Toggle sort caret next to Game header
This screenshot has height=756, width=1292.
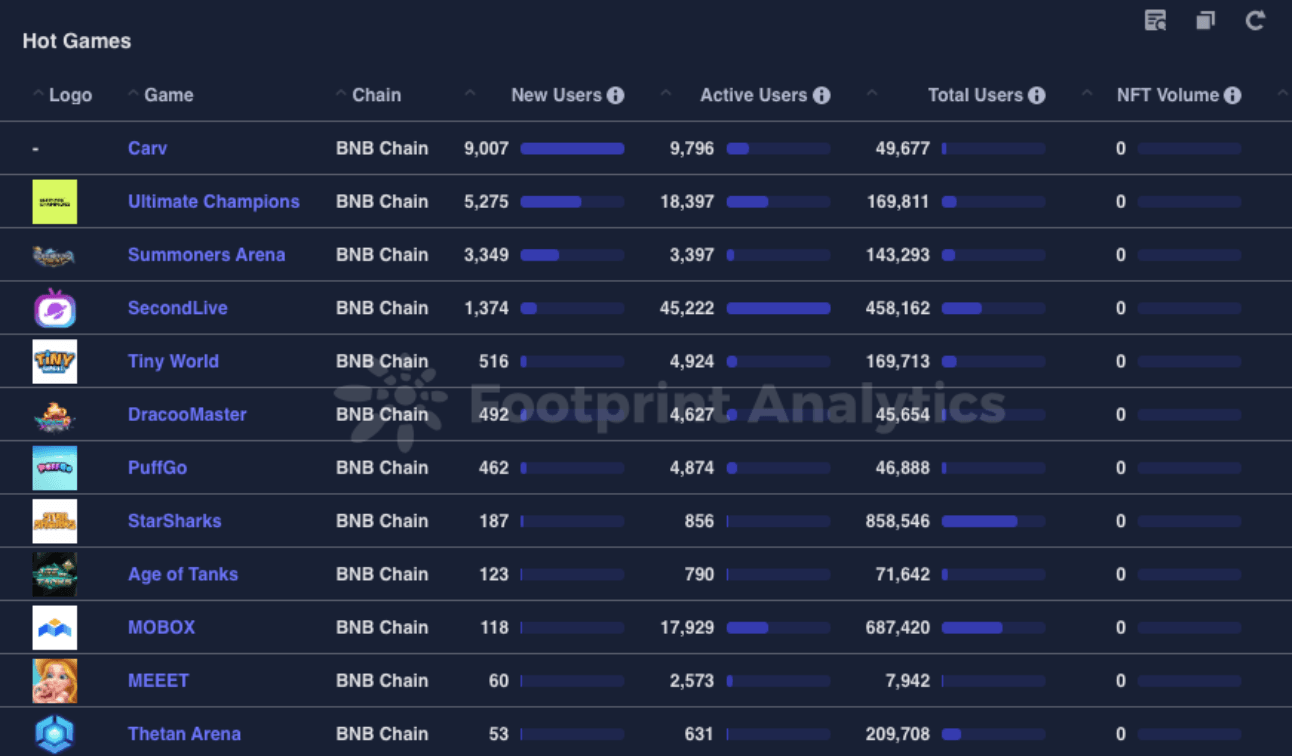click(133, 94)
